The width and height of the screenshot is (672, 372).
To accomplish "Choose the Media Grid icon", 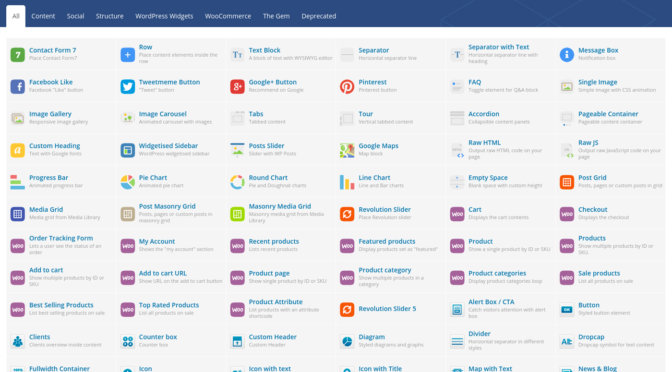I will tap(18, 214).
